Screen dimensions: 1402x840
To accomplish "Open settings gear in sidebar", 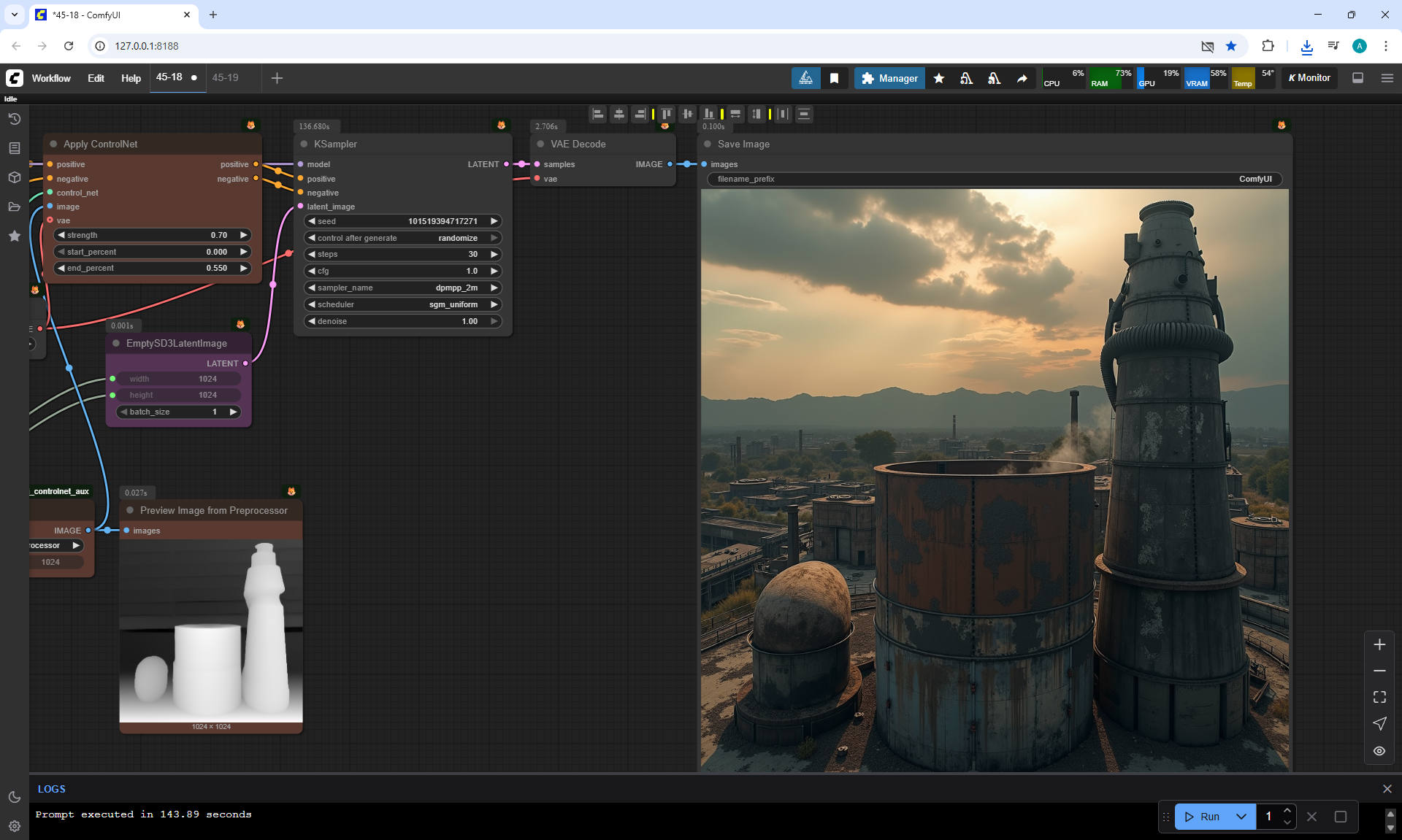I will pos(14,826).
